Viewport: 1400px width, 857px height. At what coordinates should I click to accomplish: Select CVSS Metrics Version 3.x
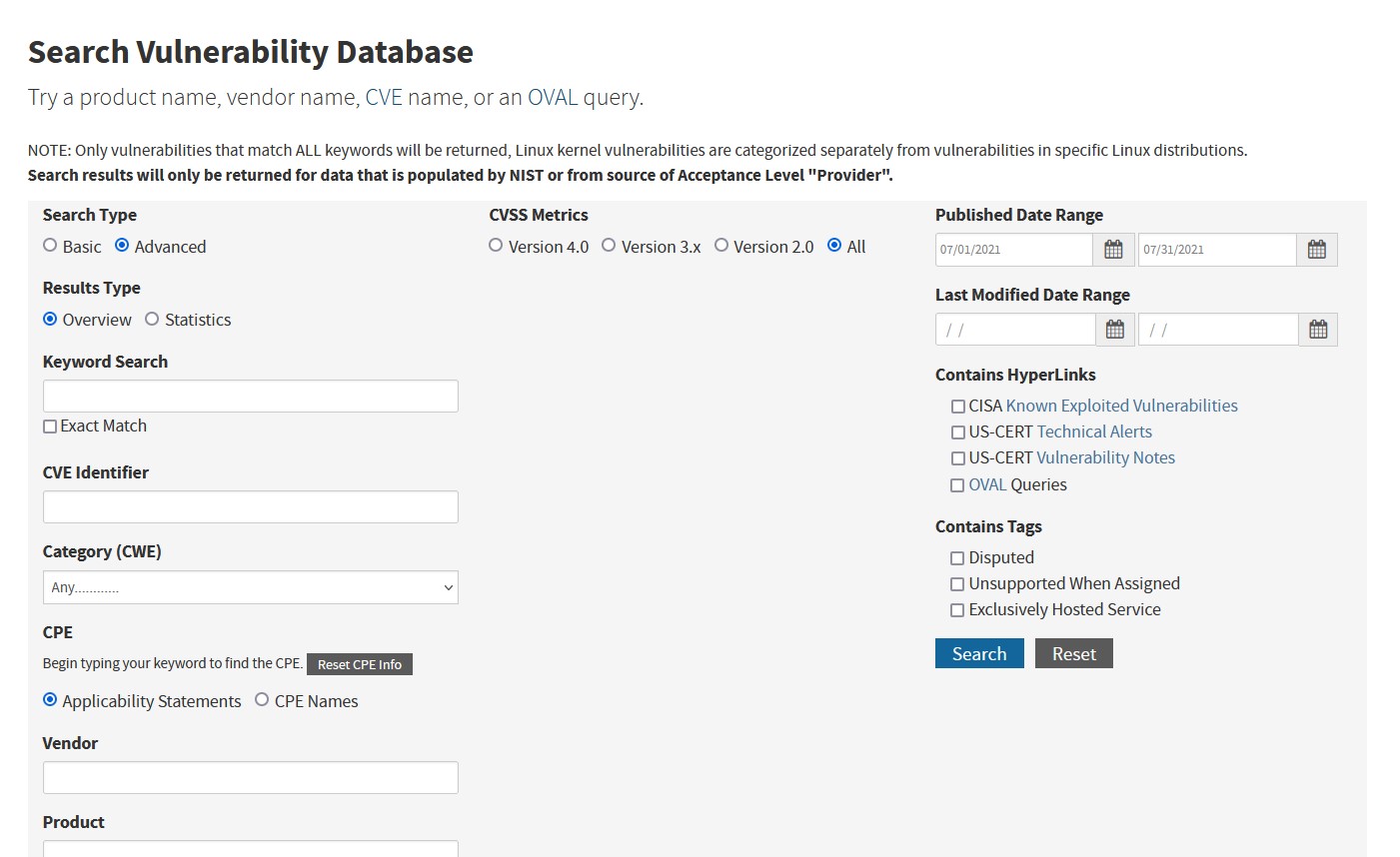(x=609, y=245)
